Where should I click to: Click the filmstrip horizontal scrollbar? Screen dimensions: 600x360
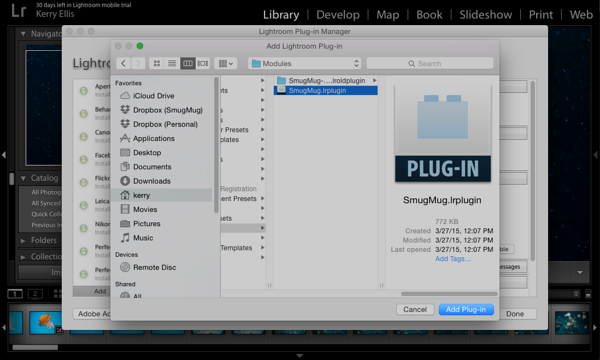(35, 347)
